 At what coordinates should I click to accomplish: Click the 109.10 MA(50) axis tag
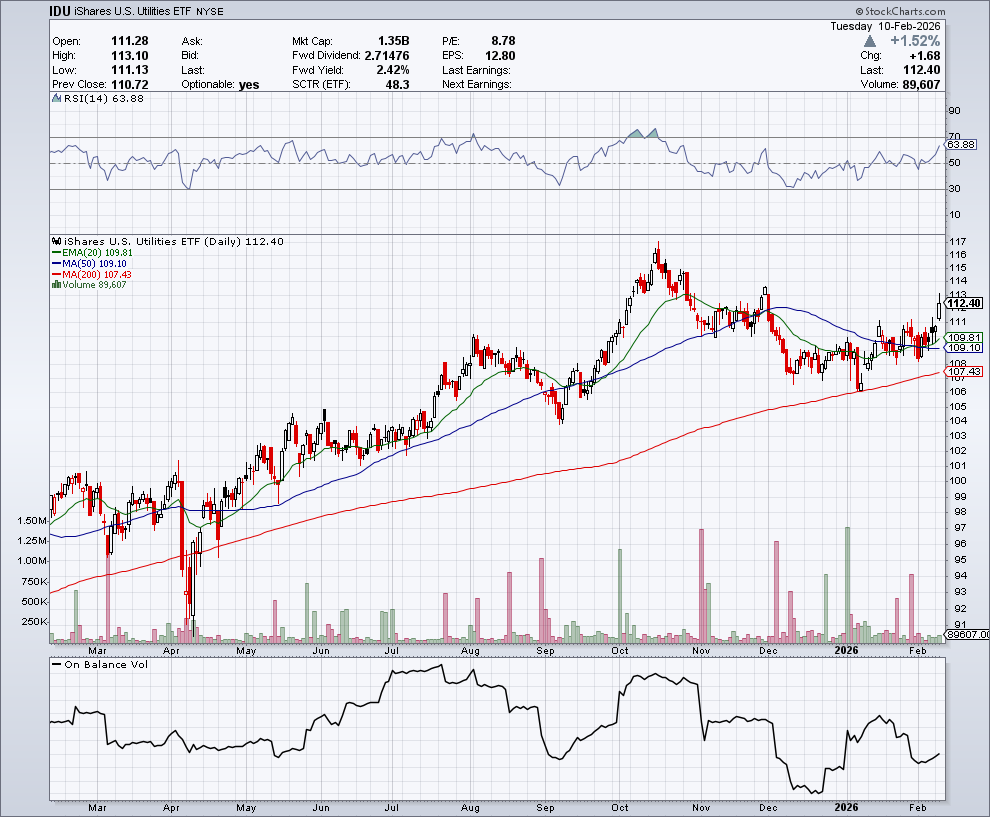964,348
